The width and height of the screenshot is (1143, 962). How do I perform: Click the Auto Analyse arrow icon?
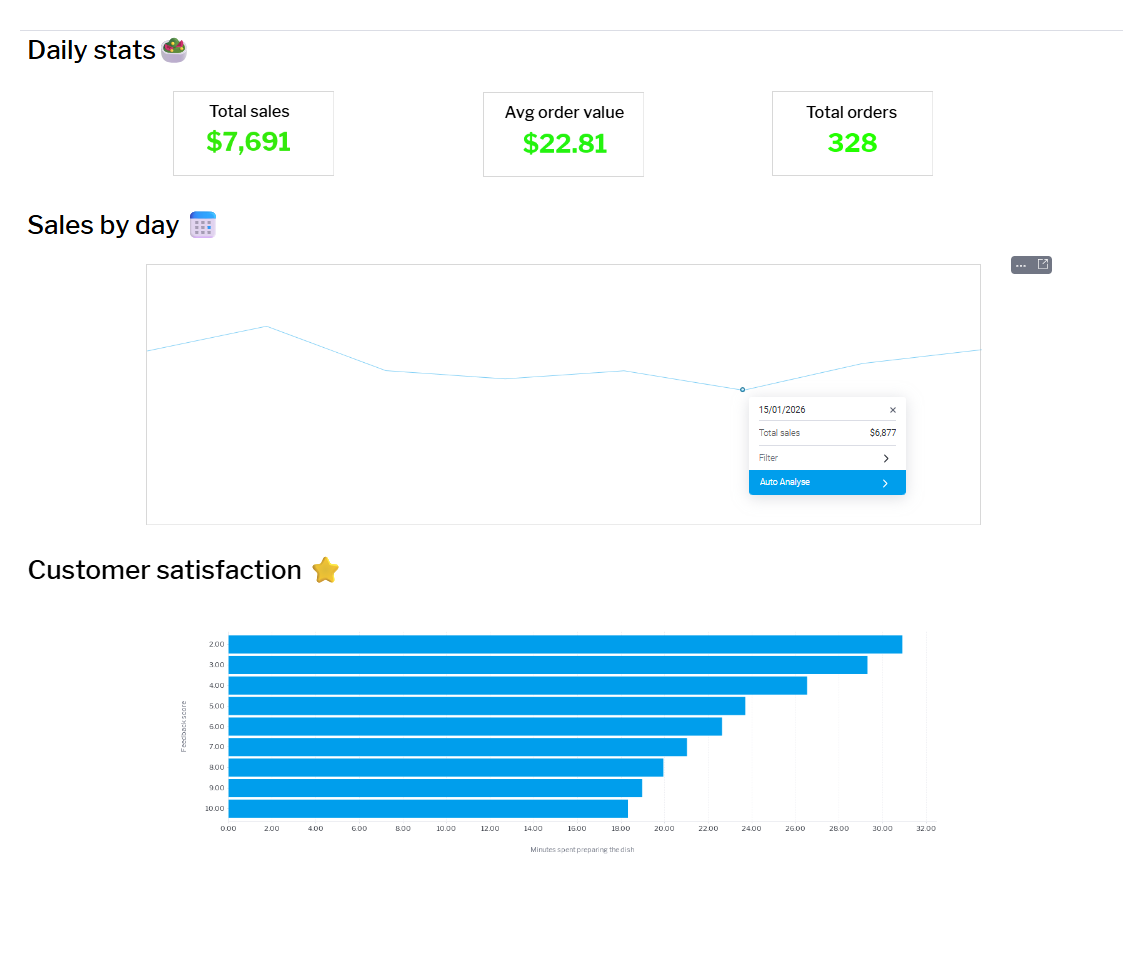tap(884, 482)
